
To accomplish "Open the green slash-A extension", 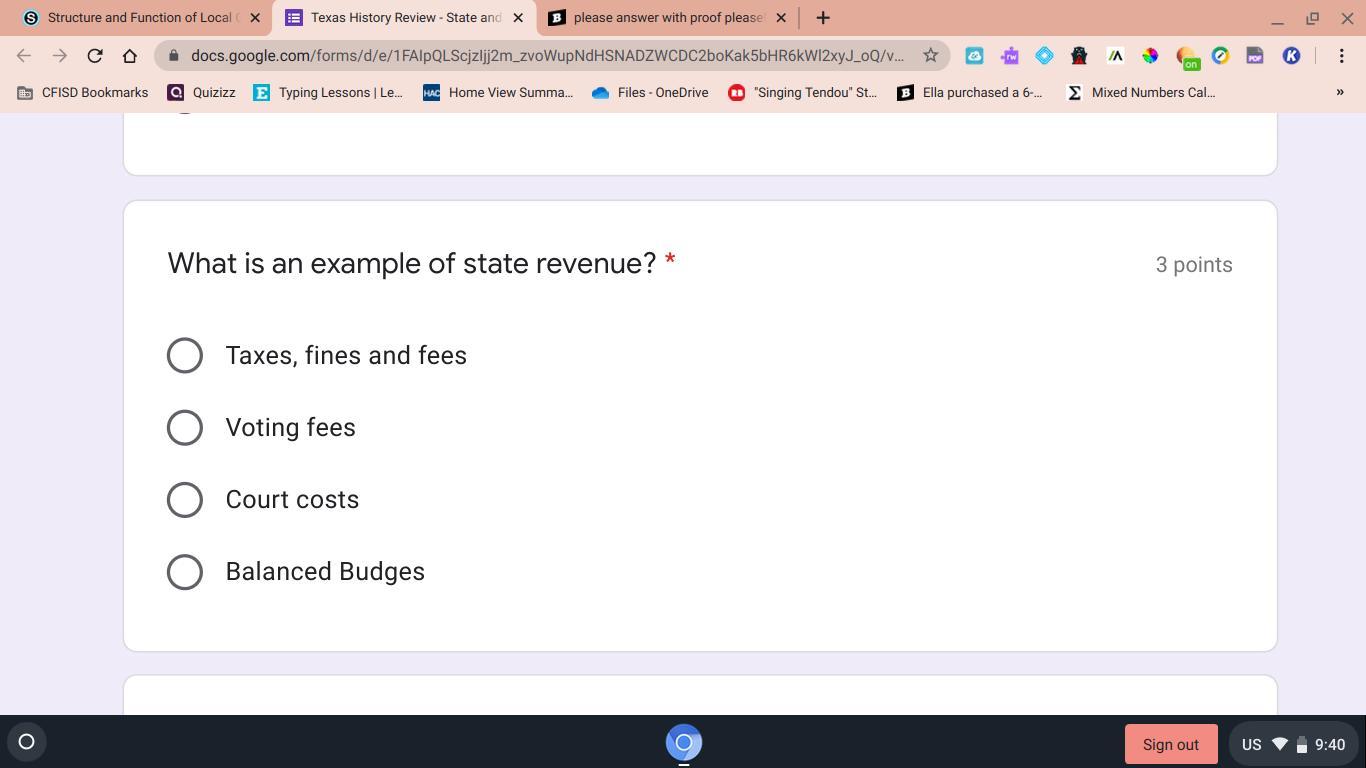I will tap(1115, 56).
